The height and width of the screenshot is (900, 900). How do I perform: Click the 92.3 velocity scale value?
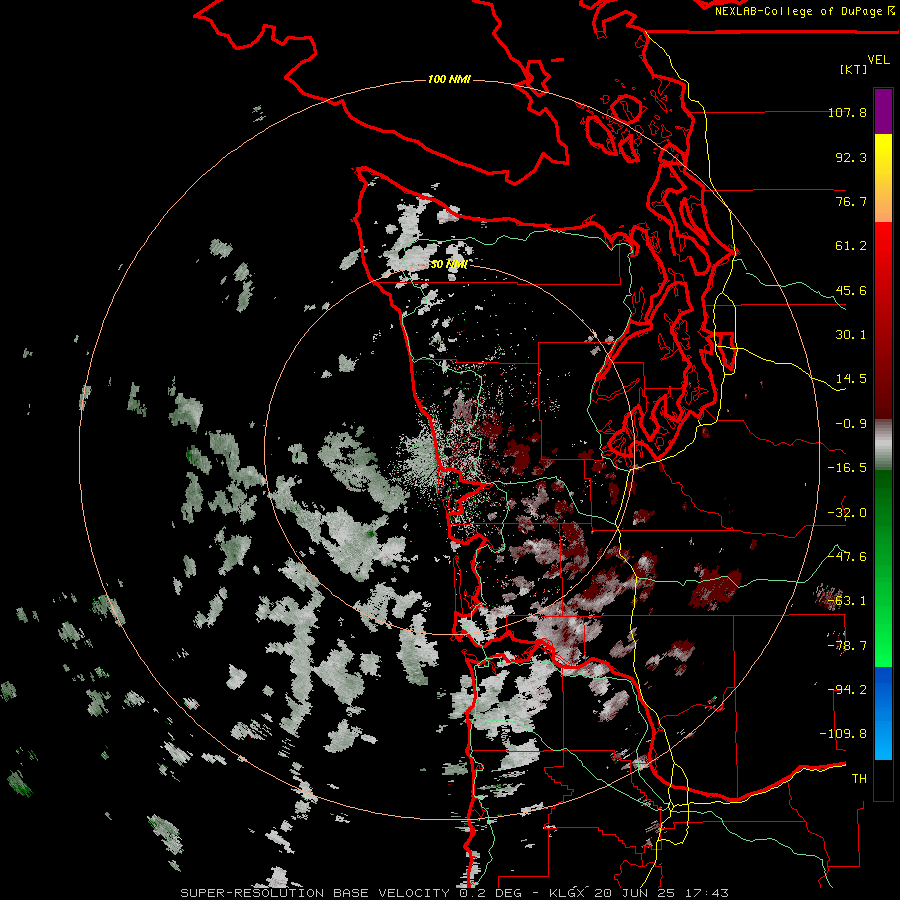click(x=851, y=157)
